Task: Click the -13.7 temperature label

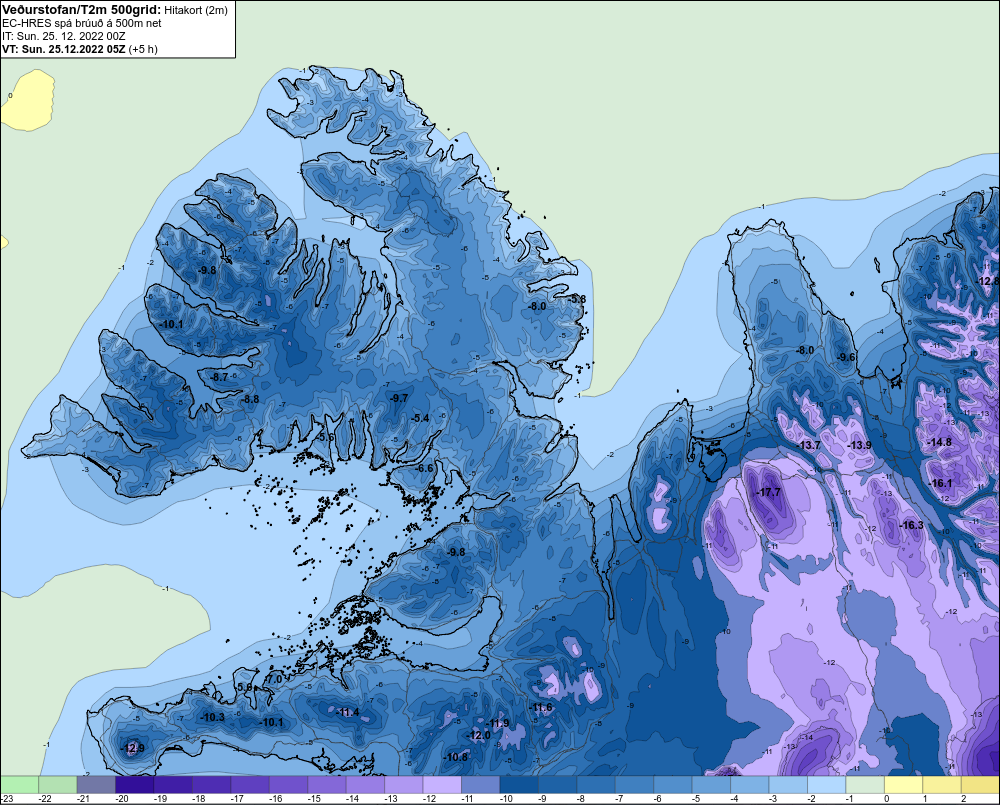Action: click(808, 445)
